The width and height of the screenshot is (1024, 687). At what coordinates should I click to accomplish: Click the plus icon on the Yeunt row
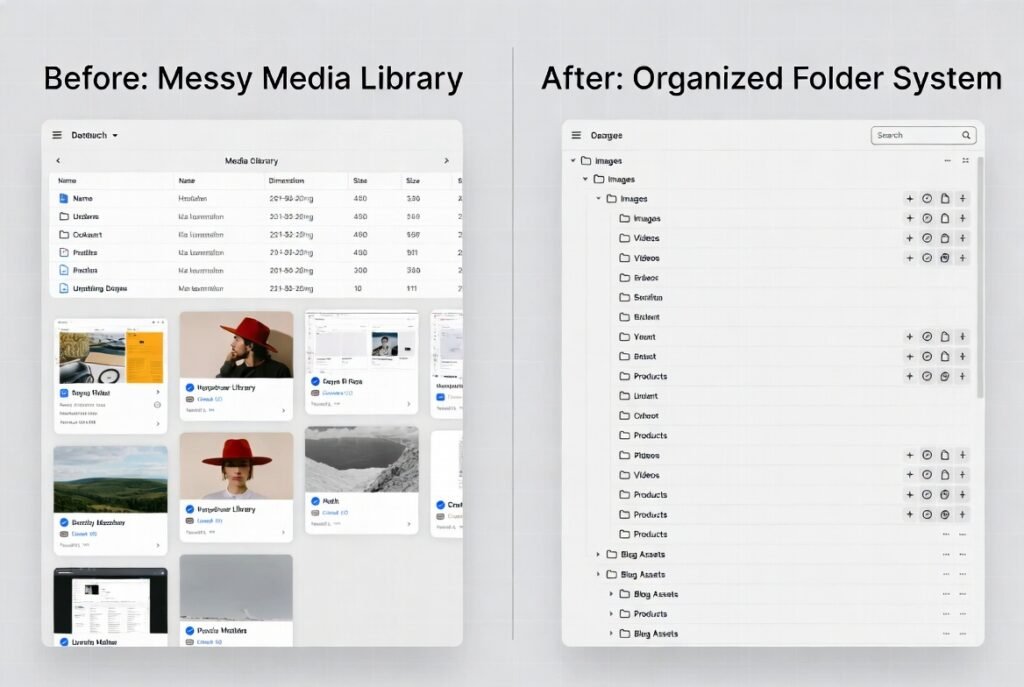910,337
